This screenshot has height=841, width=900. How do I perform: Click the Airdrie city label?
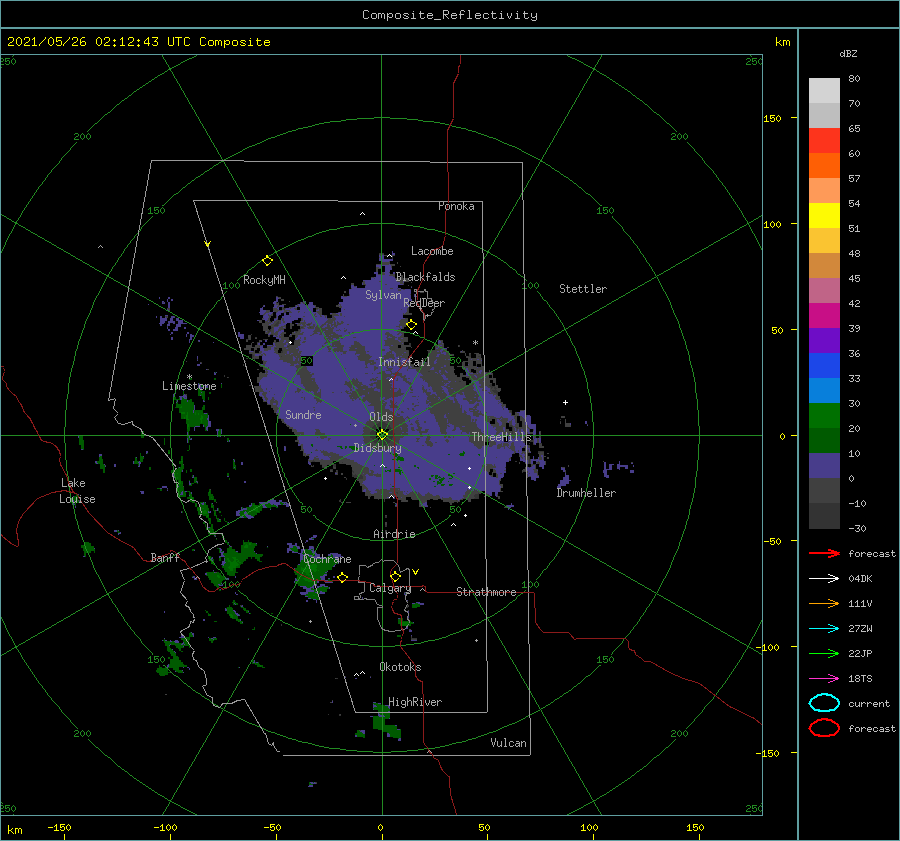pos(394,534)
